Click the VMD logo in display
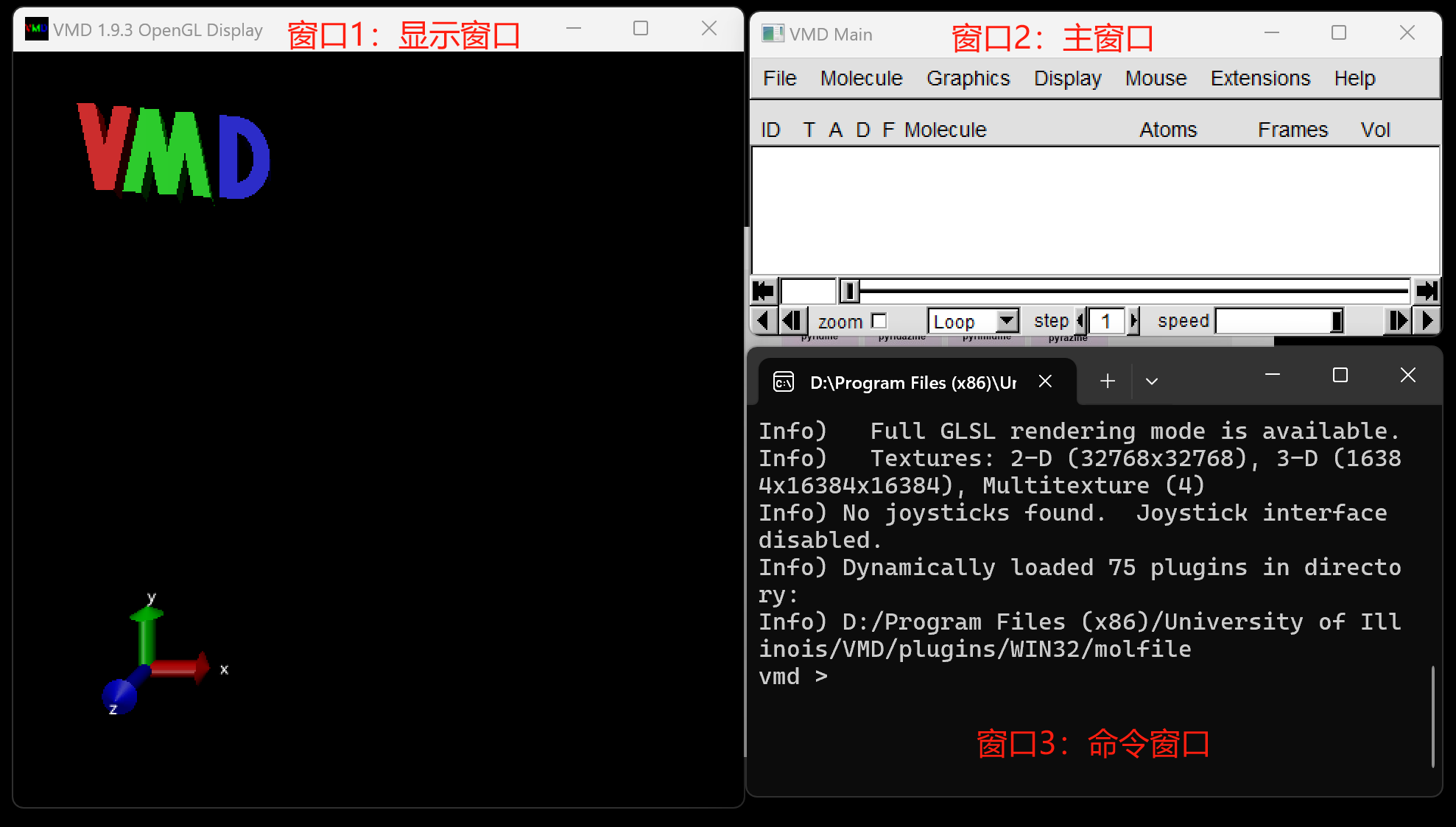The image size is (1456, 827). (174, 152)
